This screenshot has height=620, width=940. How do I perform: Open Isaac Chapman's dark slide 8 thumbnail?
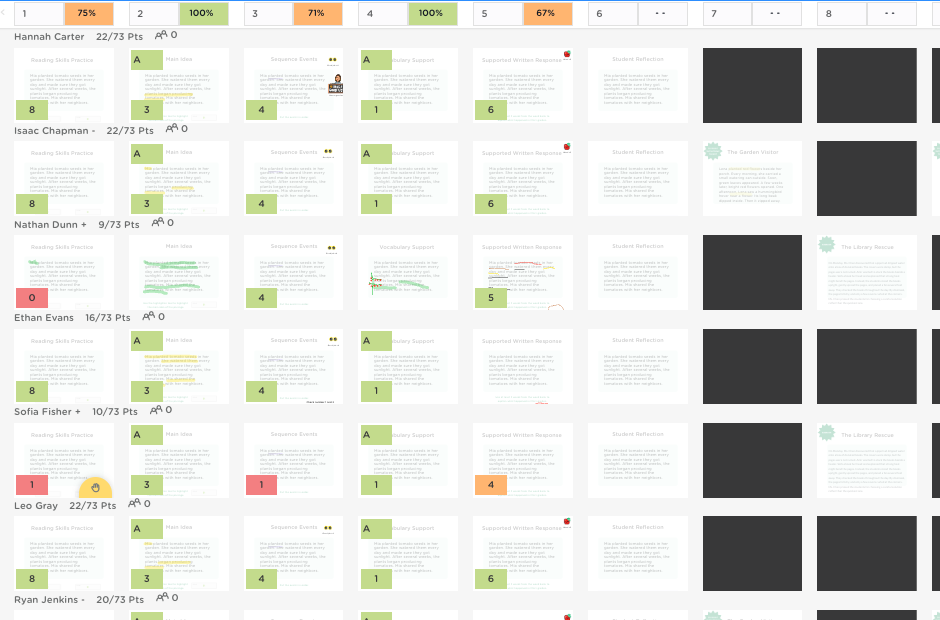click(x=867, y=178)
